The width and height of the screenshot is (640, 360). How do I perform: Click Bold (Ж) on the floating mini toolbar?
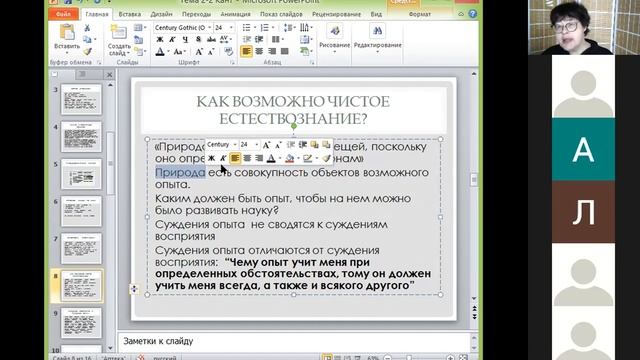pyautogui.click(x=211, y=158)
